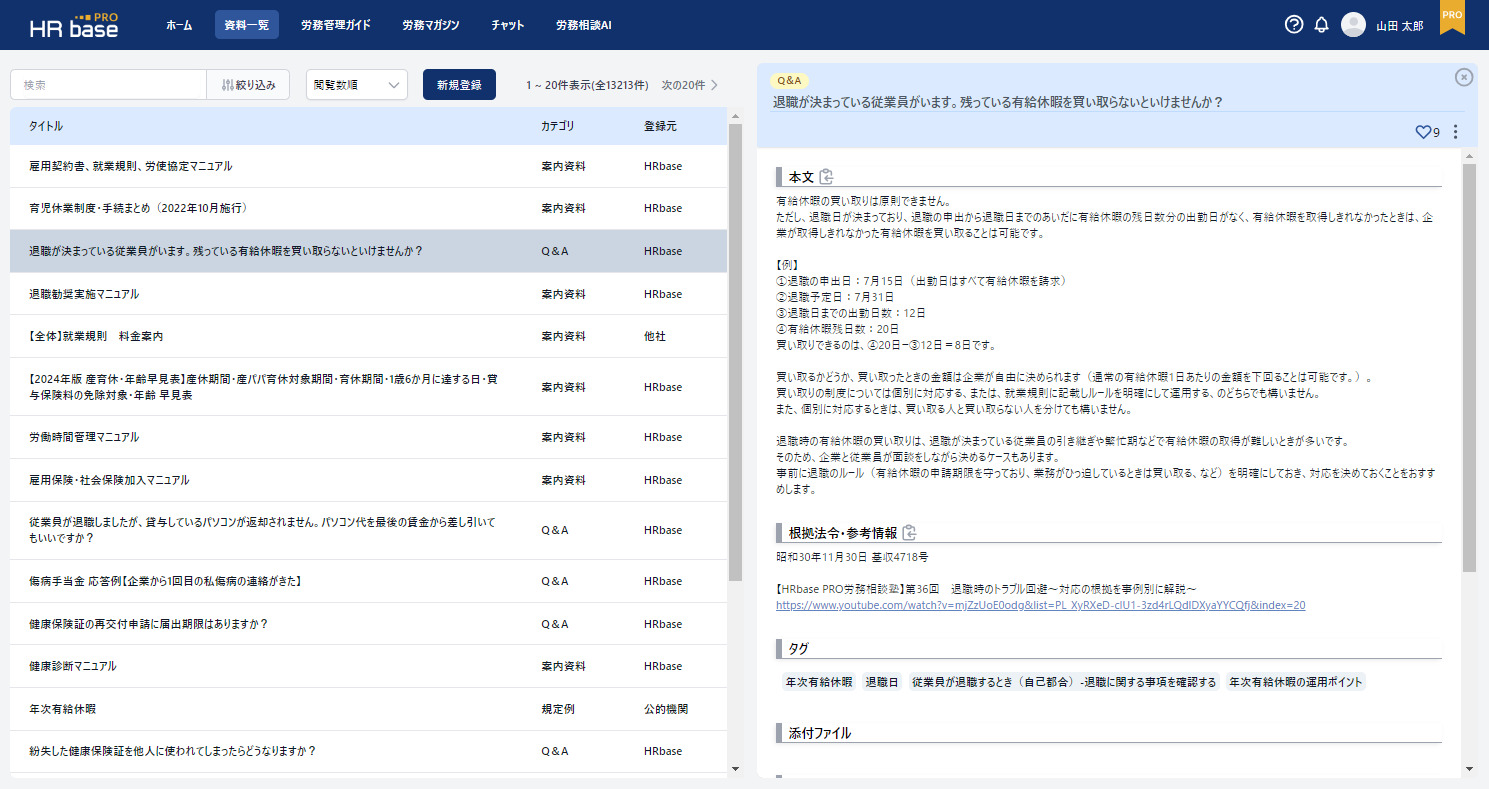
Task: Switch to the 労務相談AI tab
Action: tap(583, 25)
